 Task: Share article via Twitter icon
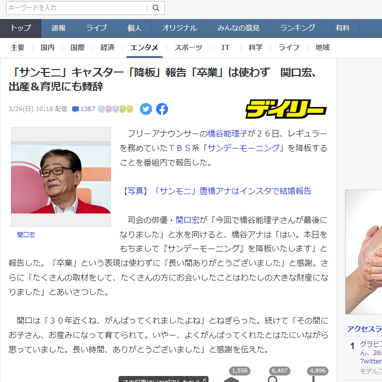(x=146, y=109)
